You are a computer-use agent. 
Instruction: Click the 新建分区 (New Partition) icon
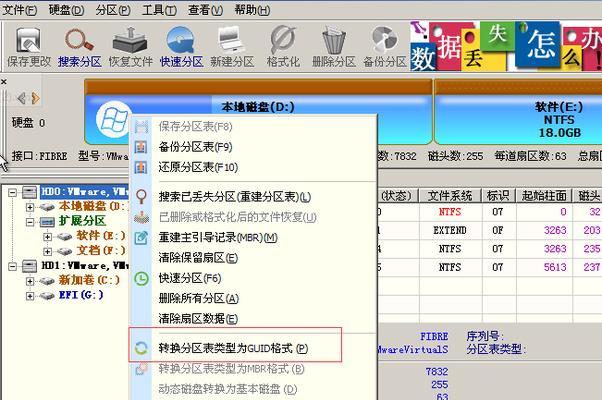[232, 45]
